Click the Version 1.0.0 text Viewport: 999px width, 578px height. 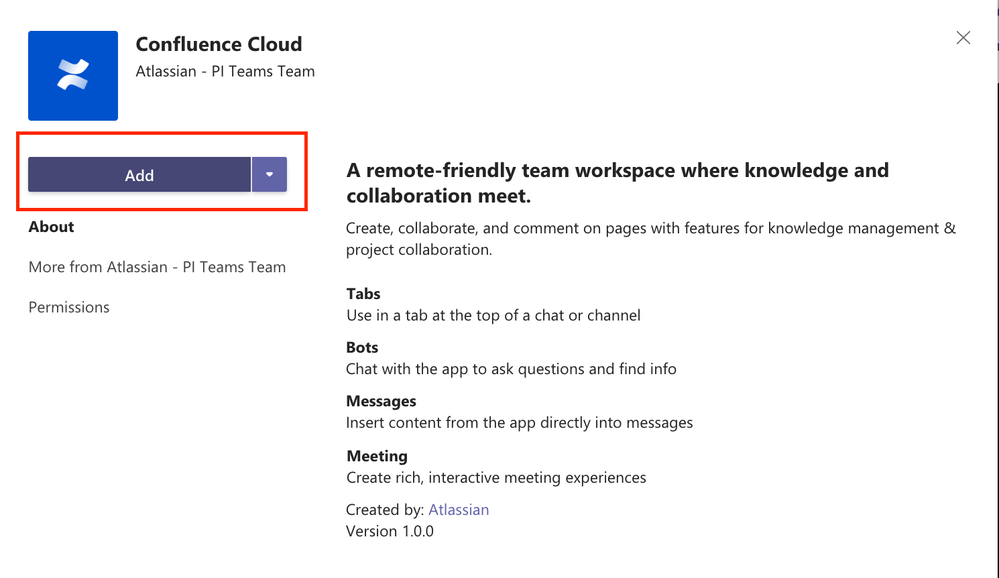pos(390,531)
